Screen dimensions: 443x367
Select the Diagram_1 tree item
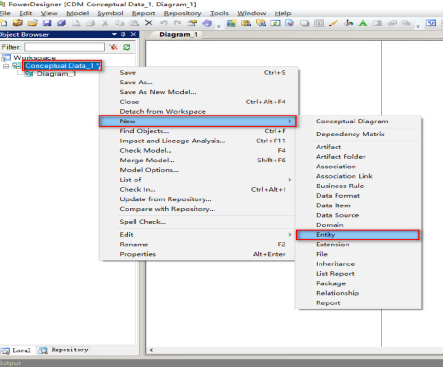tap(56, 74)
